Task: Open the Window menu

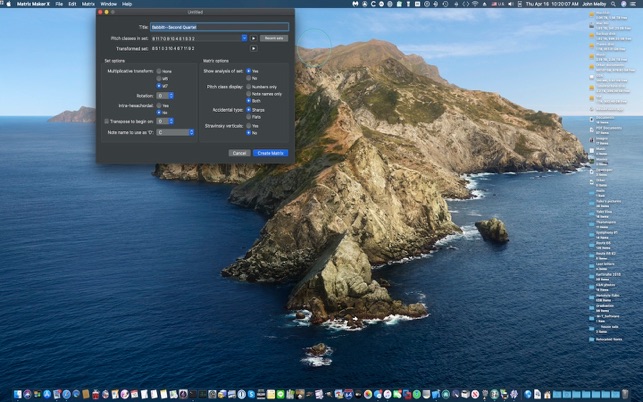Action: [108, 4]
